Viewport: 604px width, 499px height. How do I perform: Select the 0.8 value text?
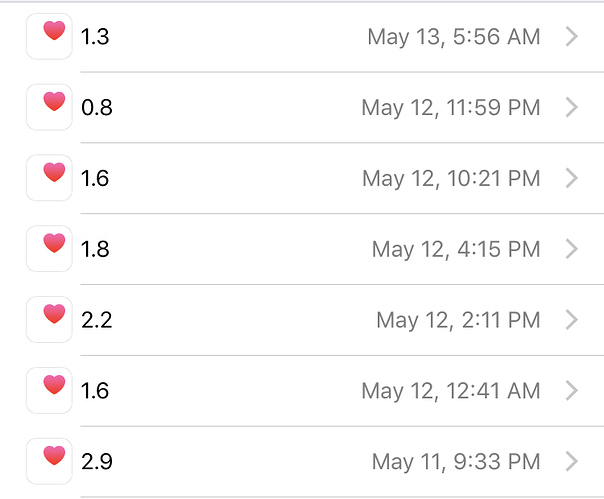click(97, 108)
